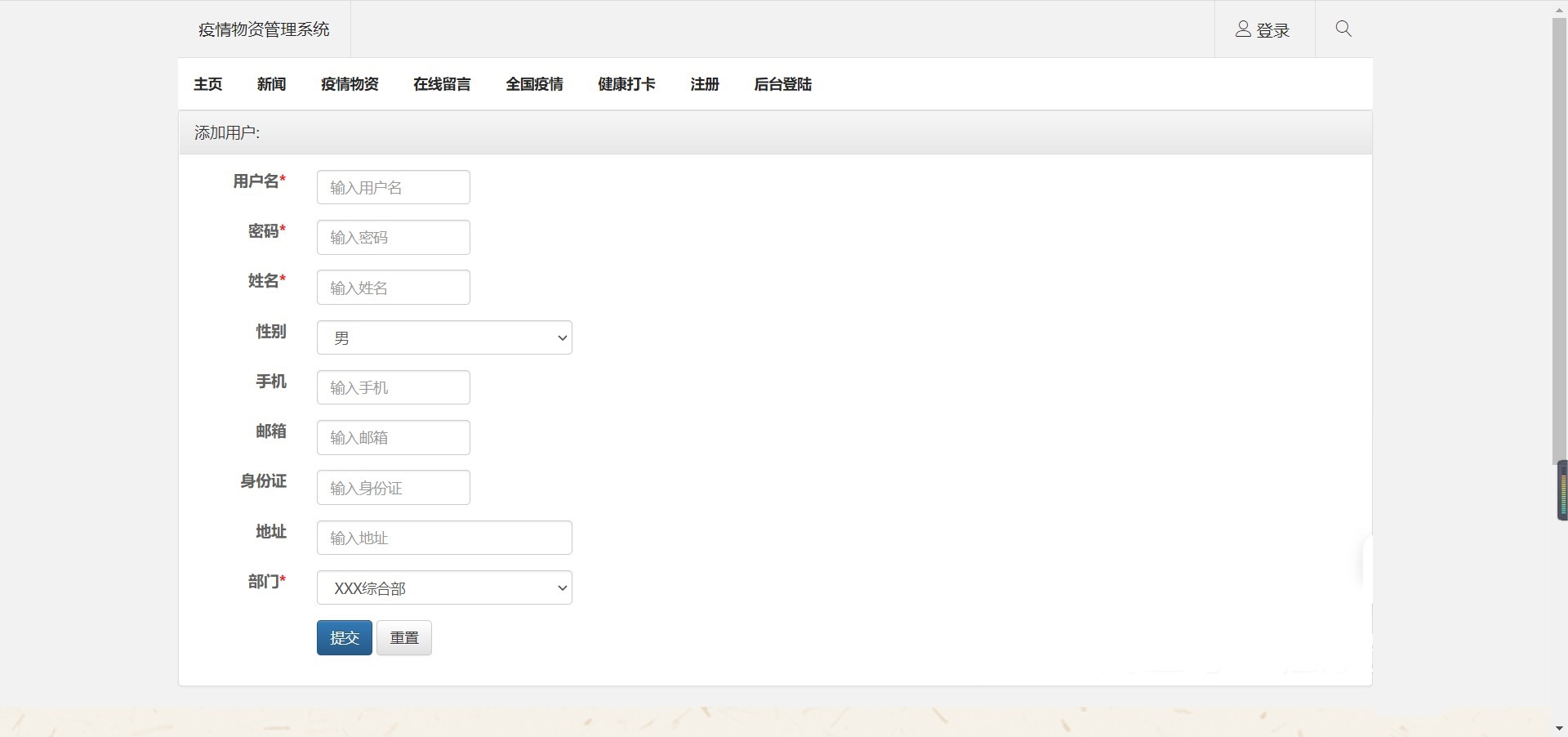This screenshot has width=1568, height=737.
Task: Focus the 输入姓名 field
Action: point(394,288)
